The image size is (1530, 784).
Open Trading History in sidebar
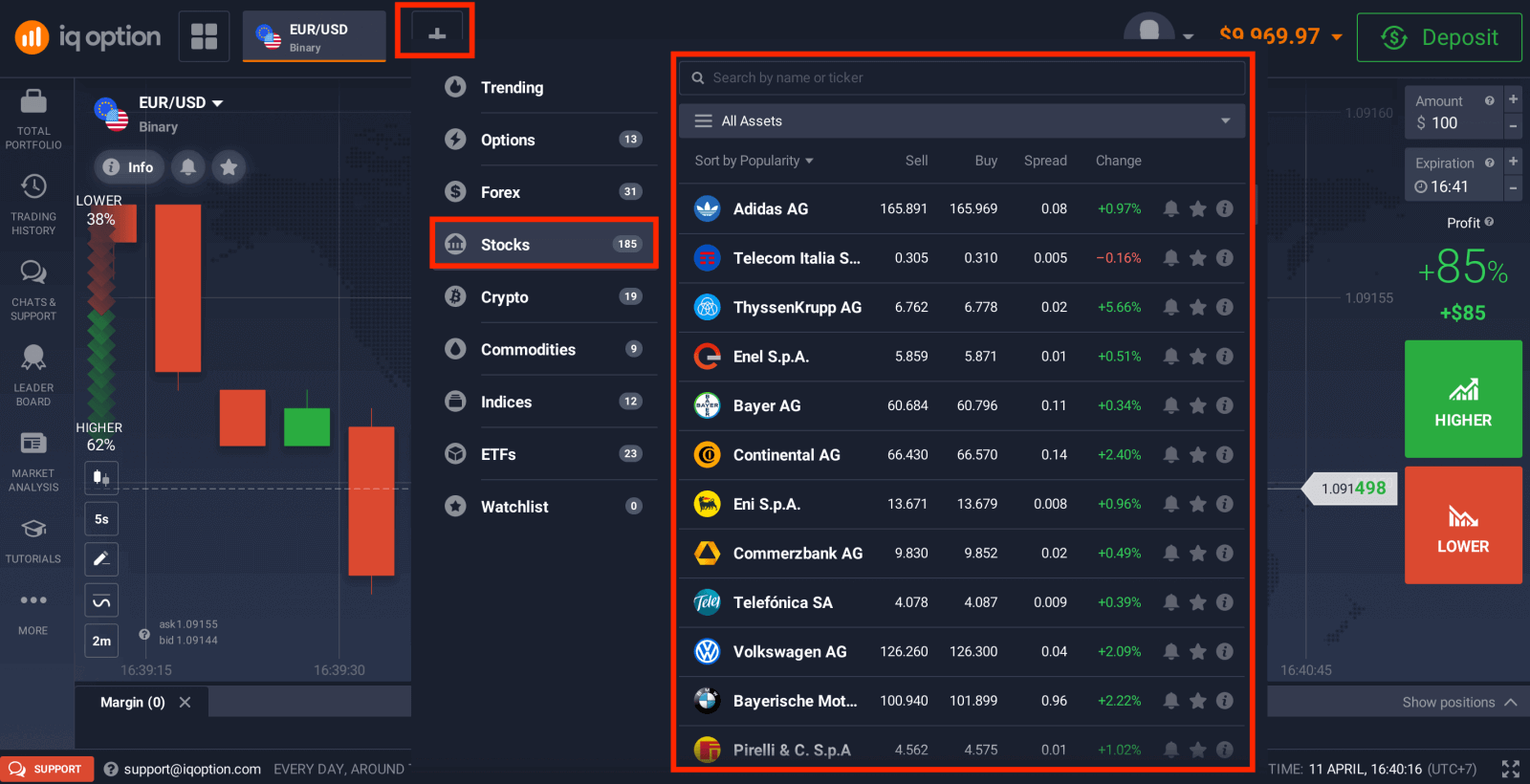click(33, 205)
